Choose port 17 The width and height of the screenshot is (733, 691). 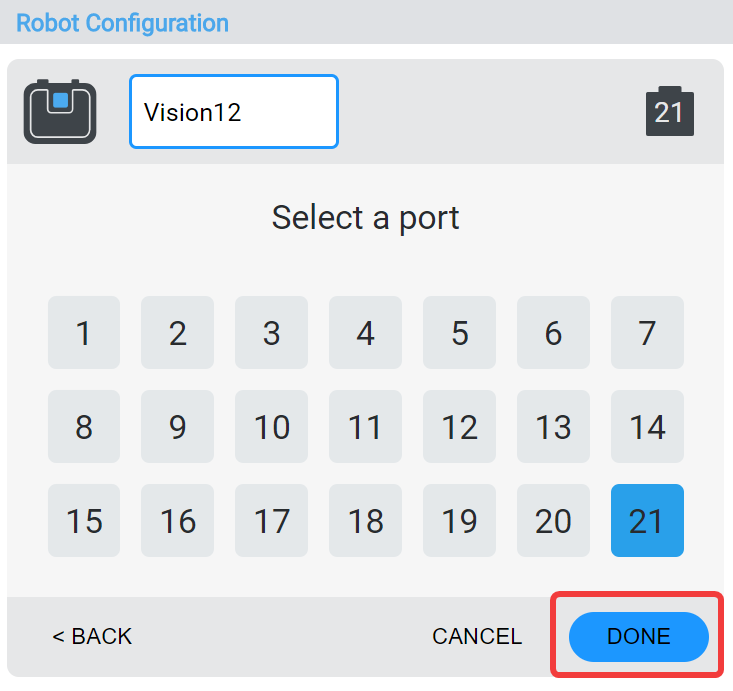click(x=272, y=521)
